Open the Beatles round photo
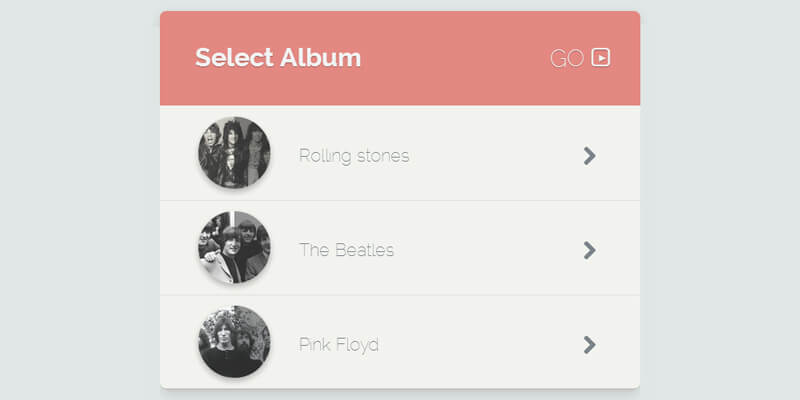The width and height of the screenshot is (800, 400). click(x=234, y=248)
